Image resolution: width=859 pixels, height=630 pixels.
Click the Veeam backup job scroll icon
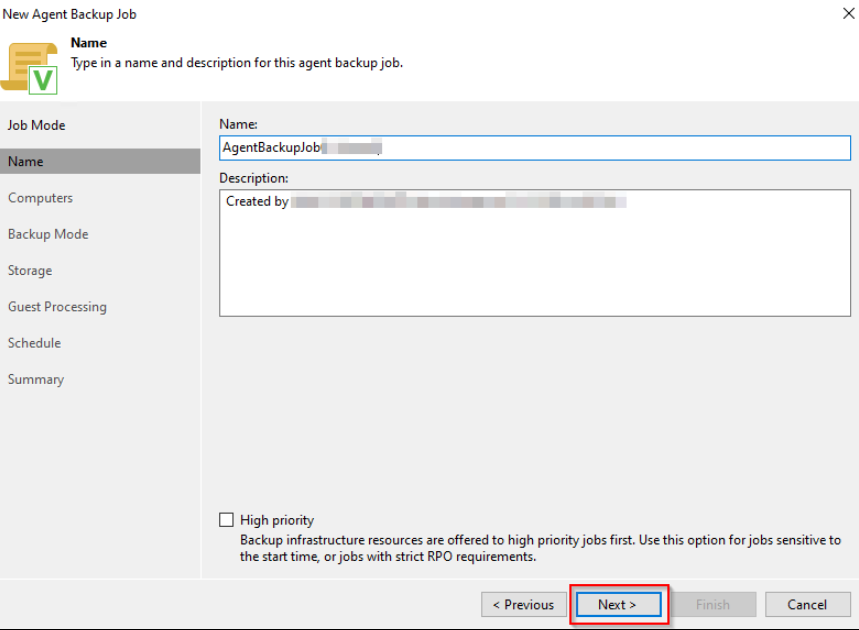pyautogui.click(x=32, y=67)
